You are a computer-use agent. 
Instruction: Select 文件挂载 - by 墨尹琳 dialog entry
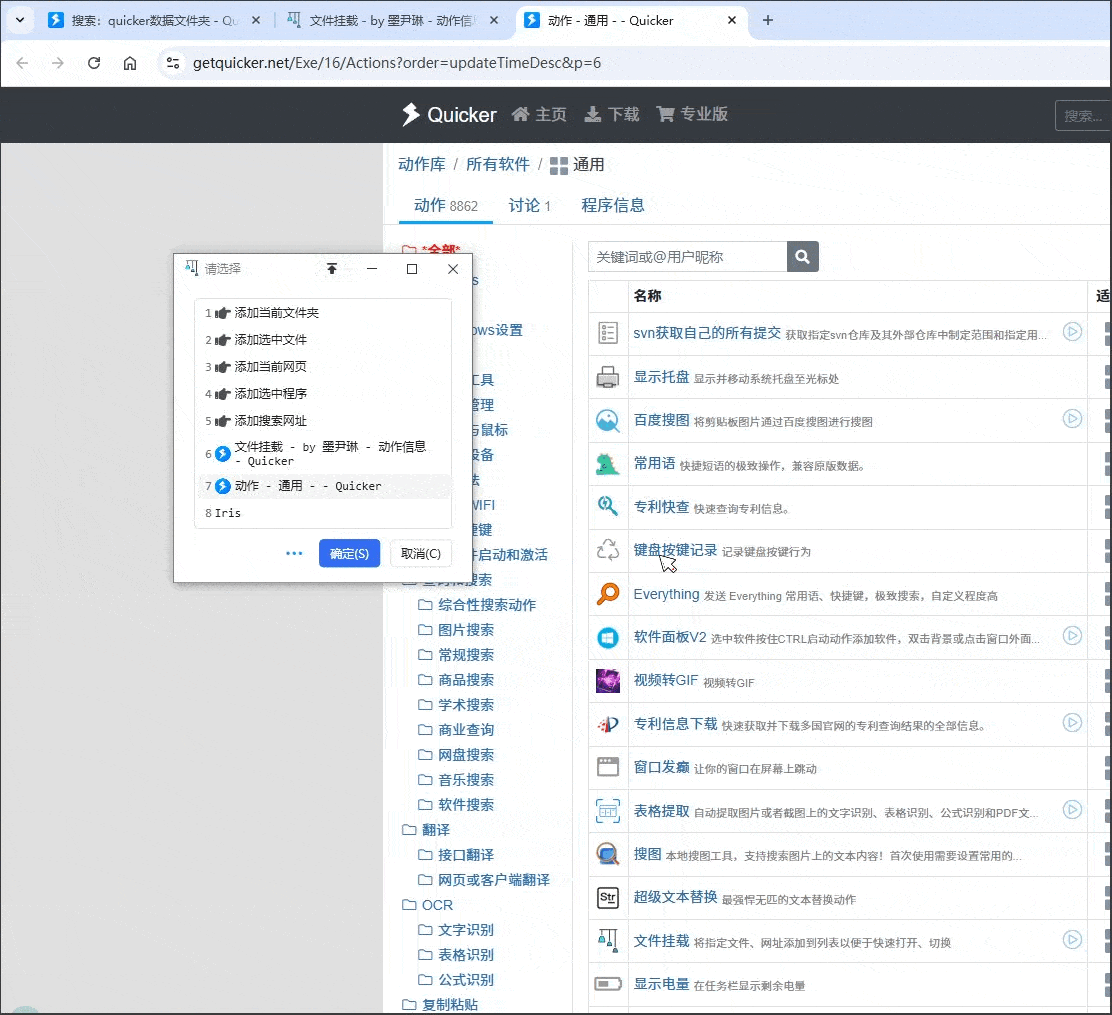coord(323,453)
